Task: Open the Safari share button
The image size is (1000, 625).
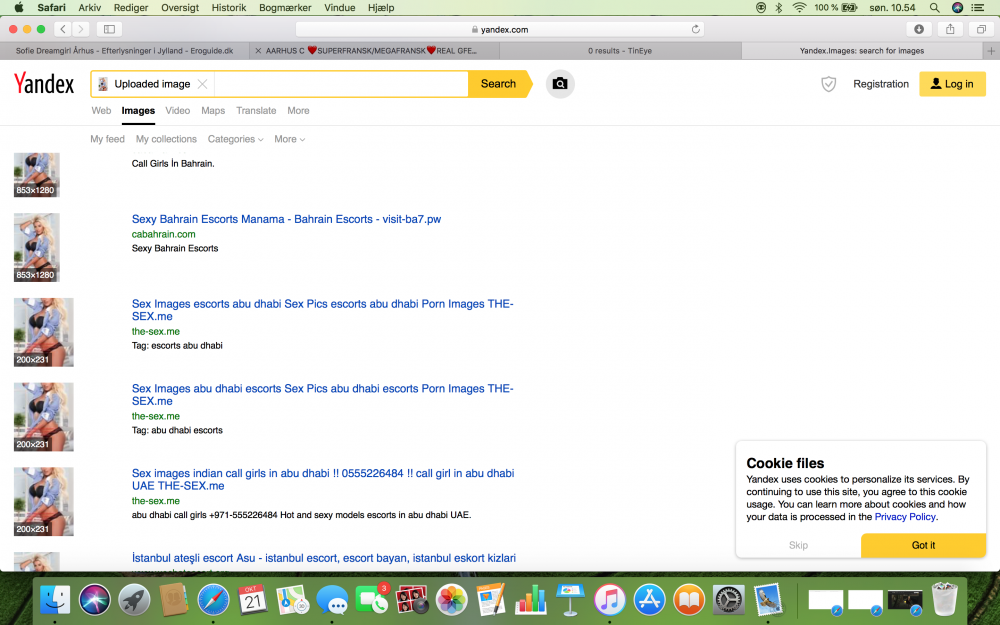Action: [x=950, y=29]
